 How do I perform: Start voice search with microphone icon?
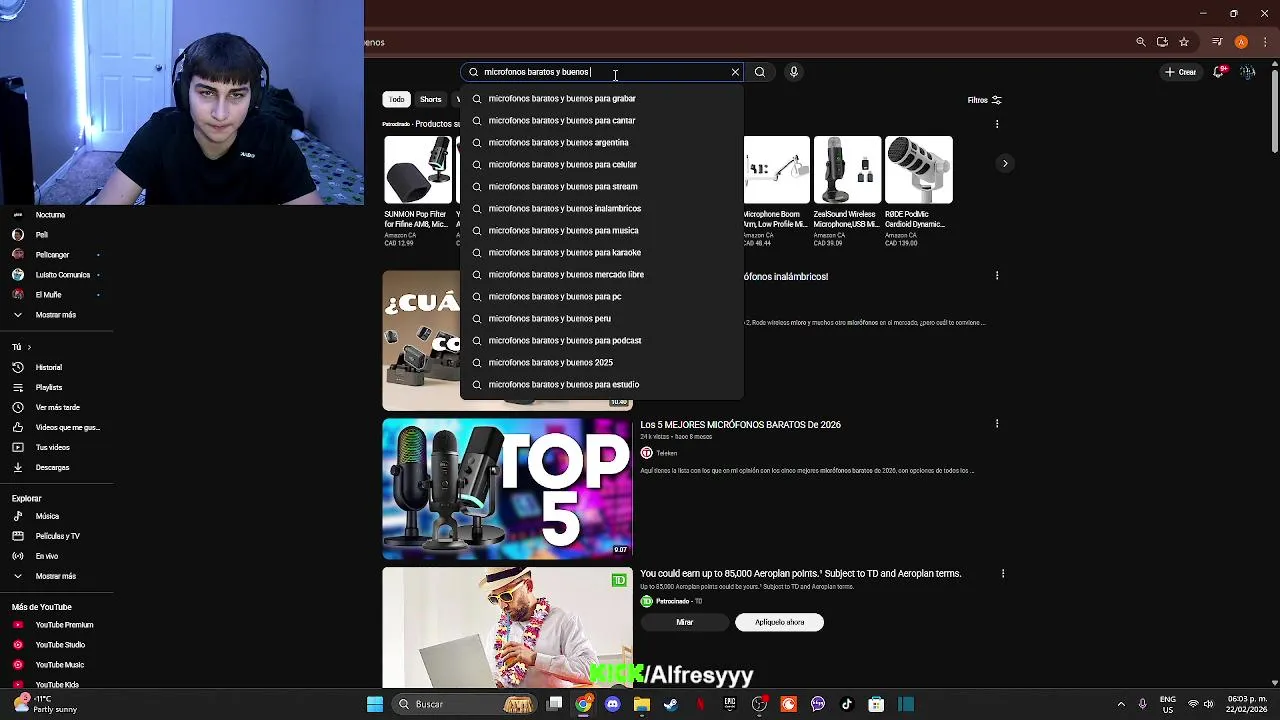[x=794, y=72]
